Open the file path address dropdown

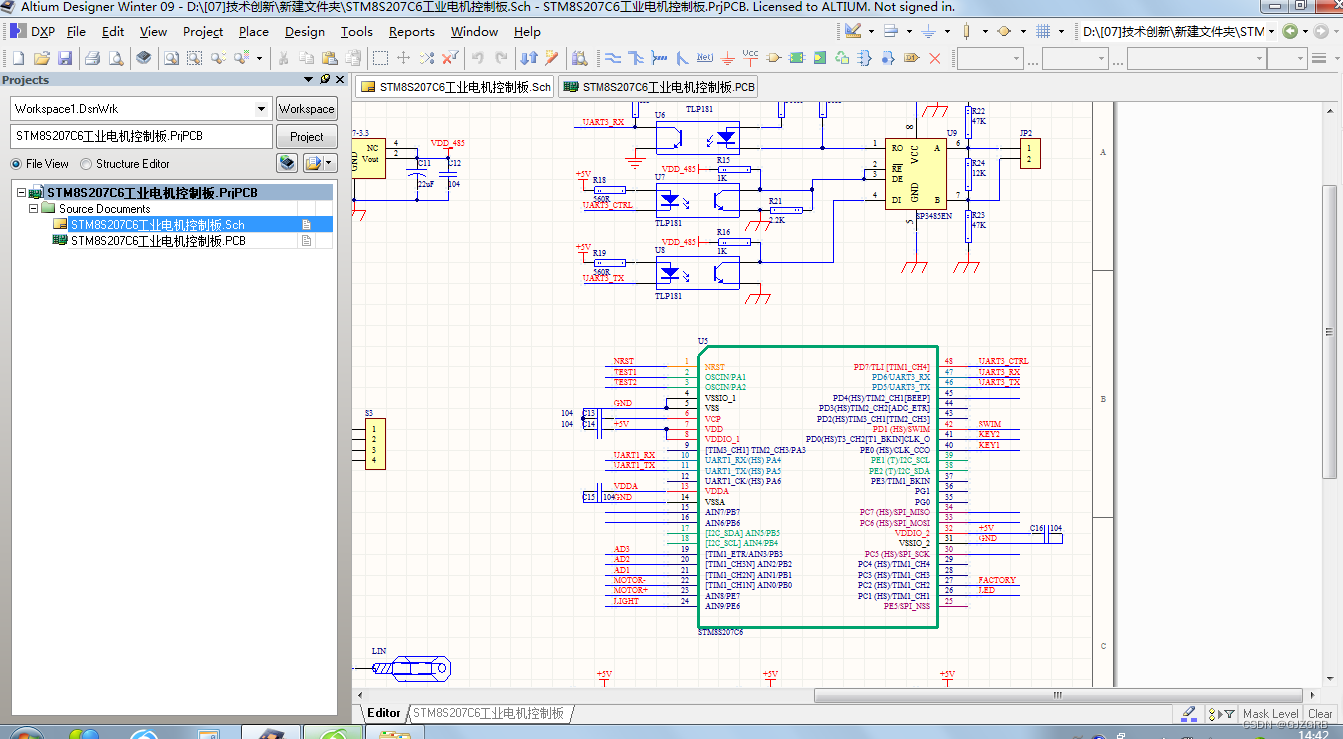(1271, 31)
